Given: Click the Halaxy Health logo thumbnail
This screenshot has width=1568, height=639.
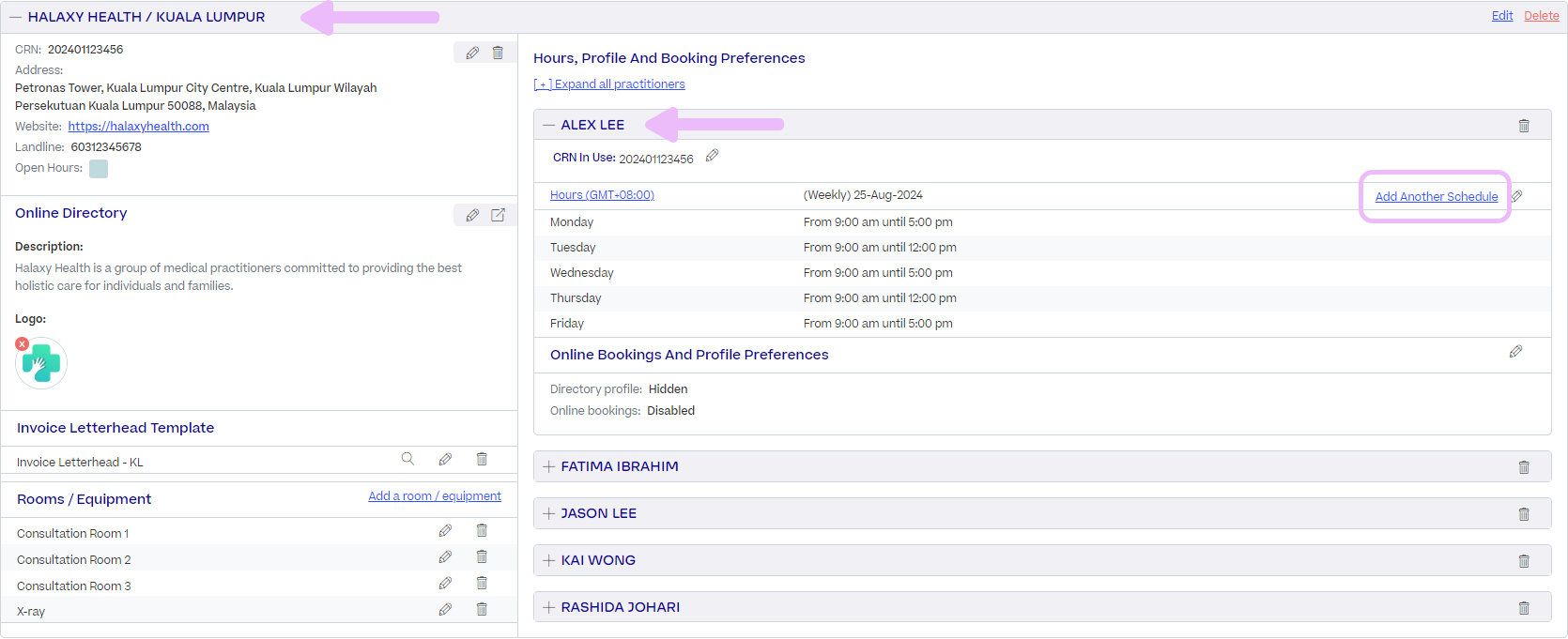Looking at the screenshot, I should [x=41, y=363].
